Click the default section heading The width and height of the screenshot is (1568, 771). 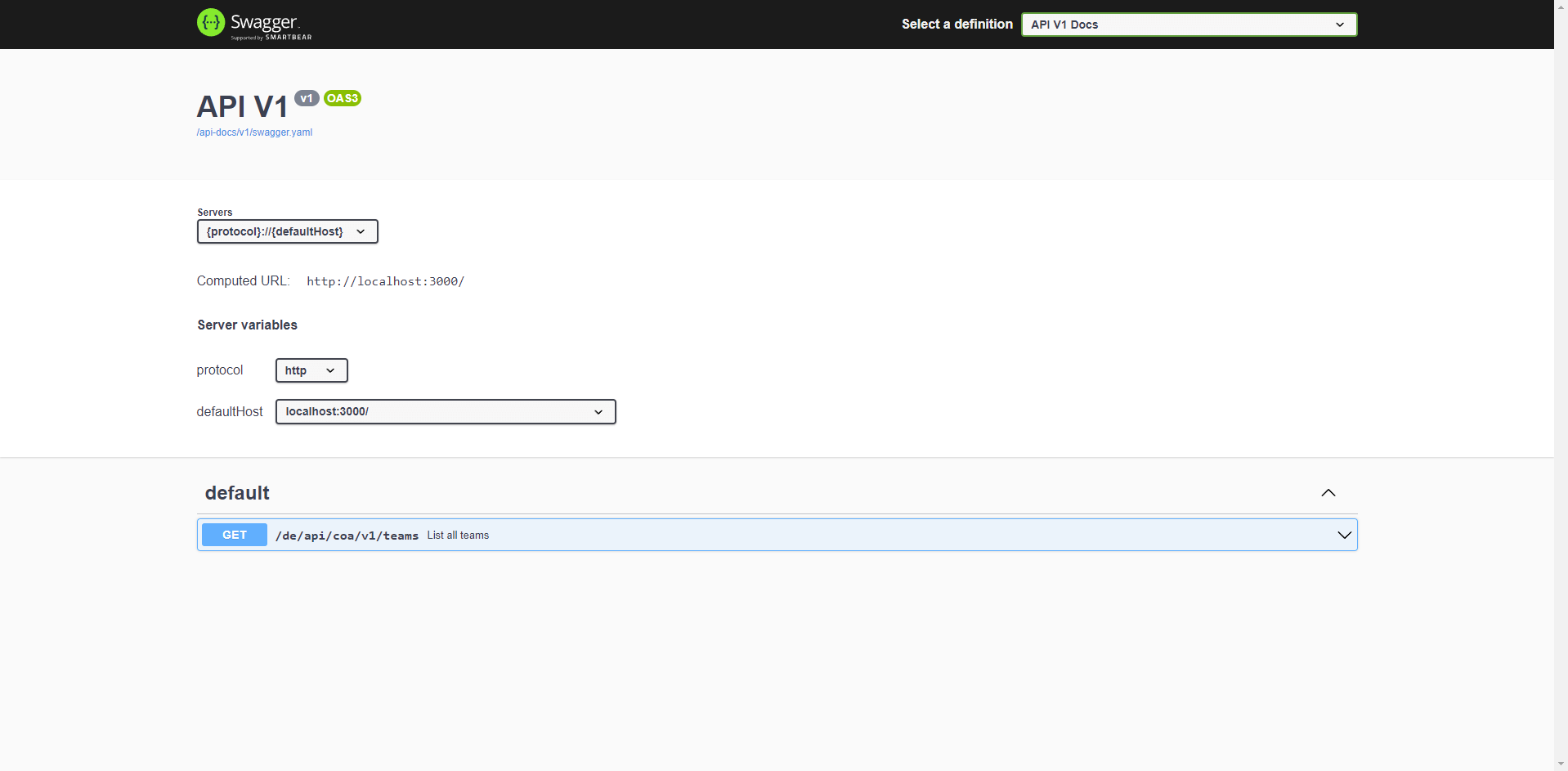237,493
